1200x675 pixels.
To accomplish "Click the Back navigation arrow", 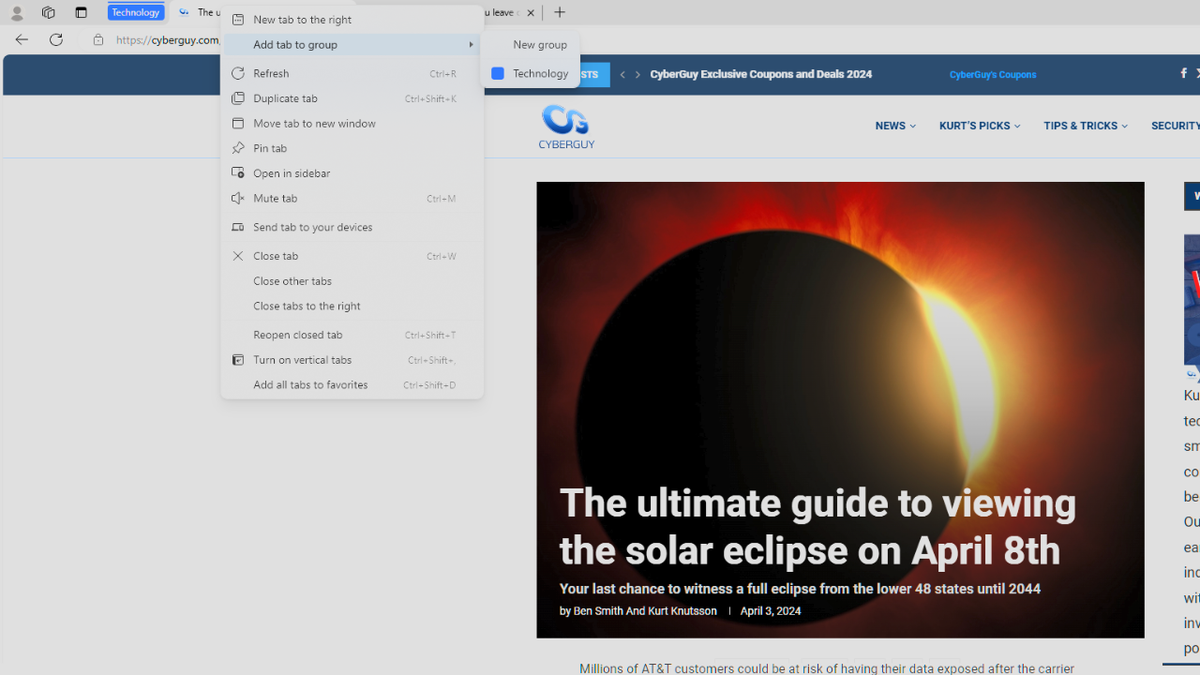I will 21,39.
